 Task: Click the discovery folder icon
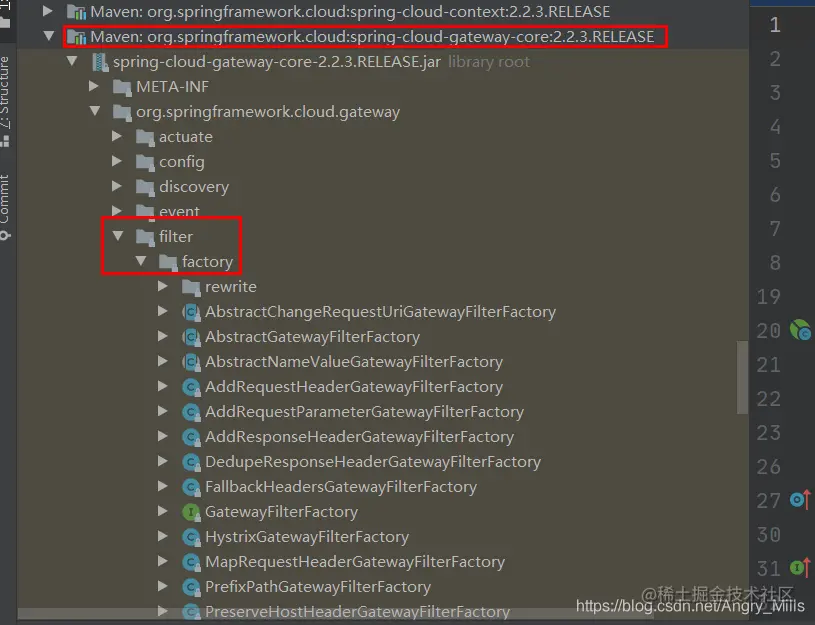pyautogui.click(x=145, y=187)
